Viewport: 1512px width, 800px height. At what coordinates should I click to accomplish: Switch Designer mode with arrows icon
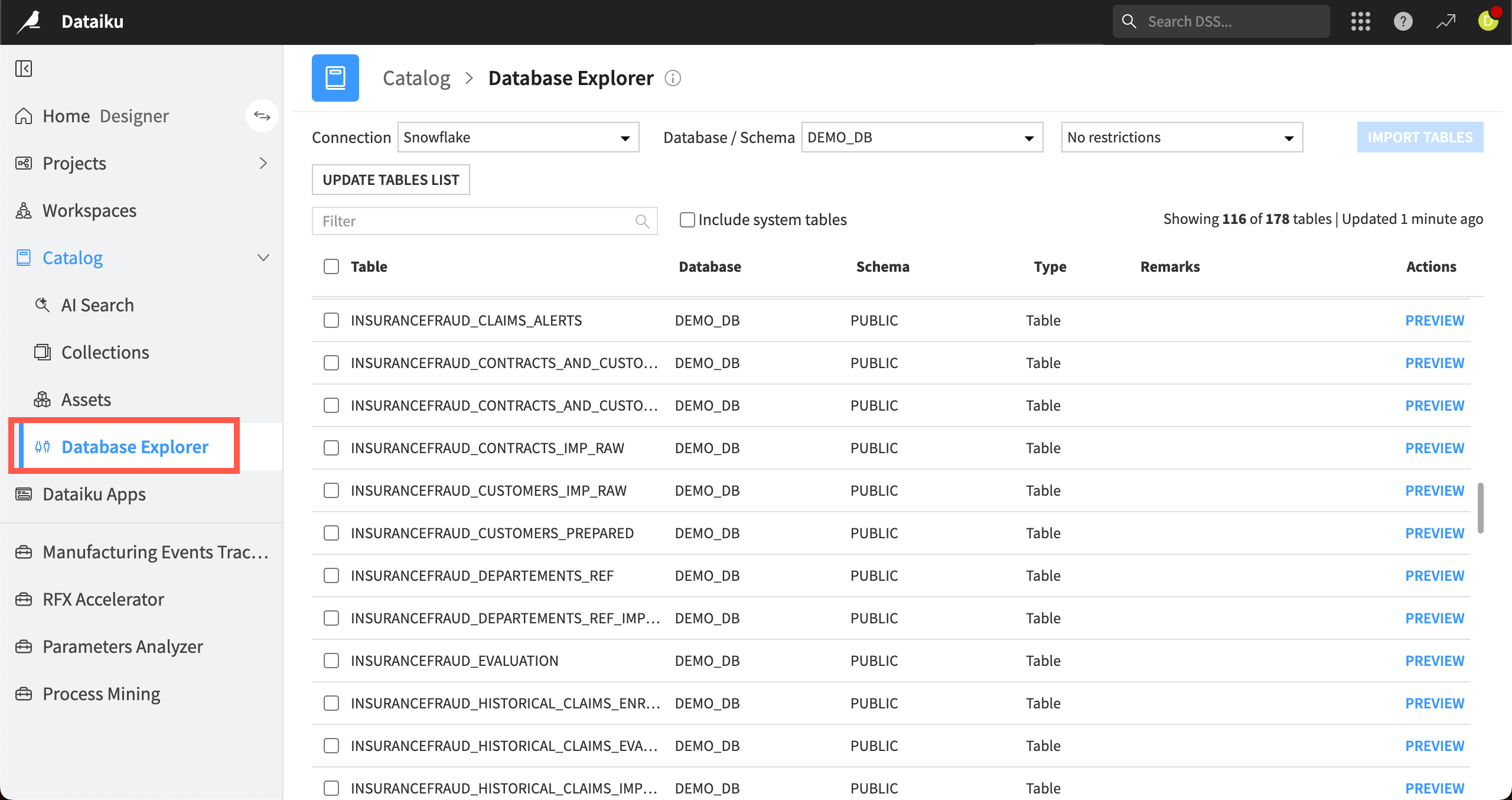point(262,116)
